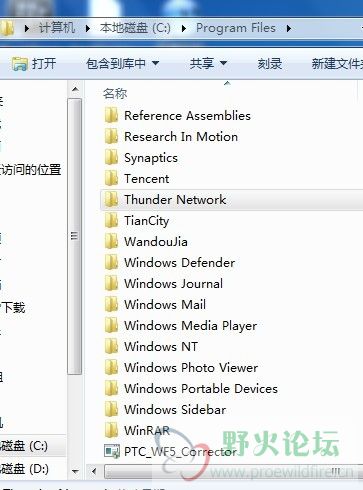Click the PTC_WF5_Corrector file name
Image resolution: width=363 pixels, height=490 pixels.
click(x=180, y=452)
